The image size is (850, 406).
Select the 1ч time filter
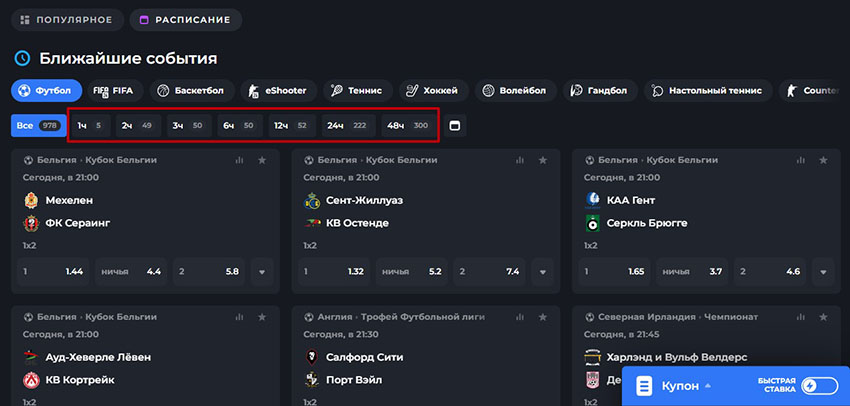[89, 126]
